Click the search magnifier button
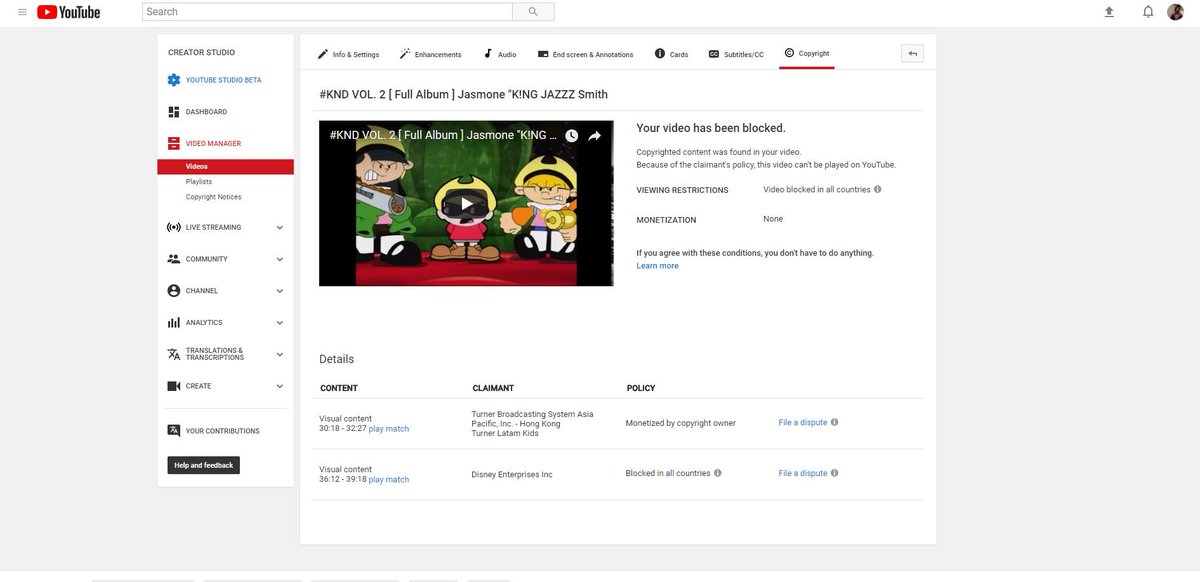 [x=533, y=12]
